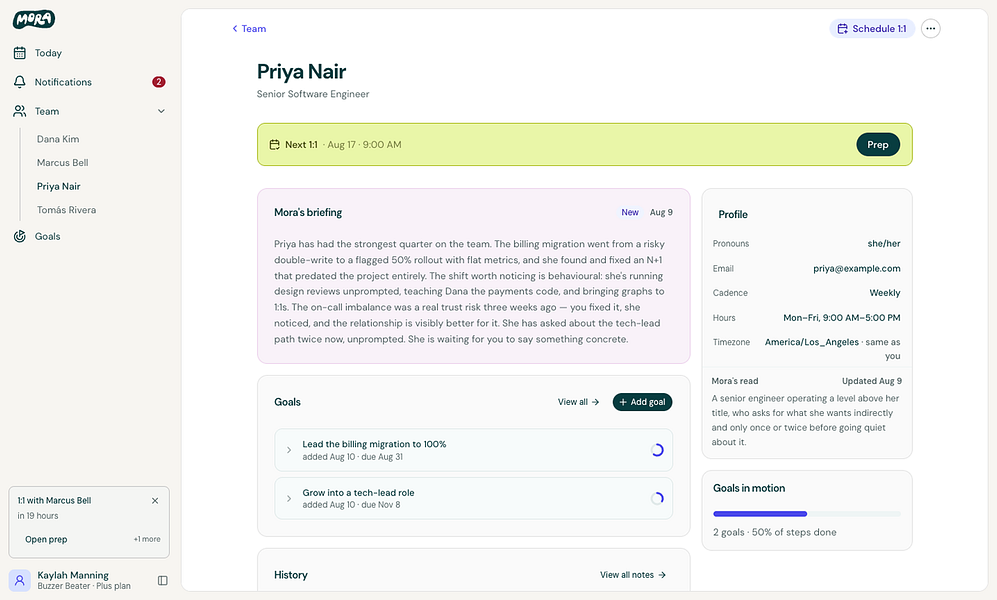Click the Prep button in Next 1:1 banner
The width and height of the screenshot is (997, 600).
pyautogui.click(x=877, y=144)
